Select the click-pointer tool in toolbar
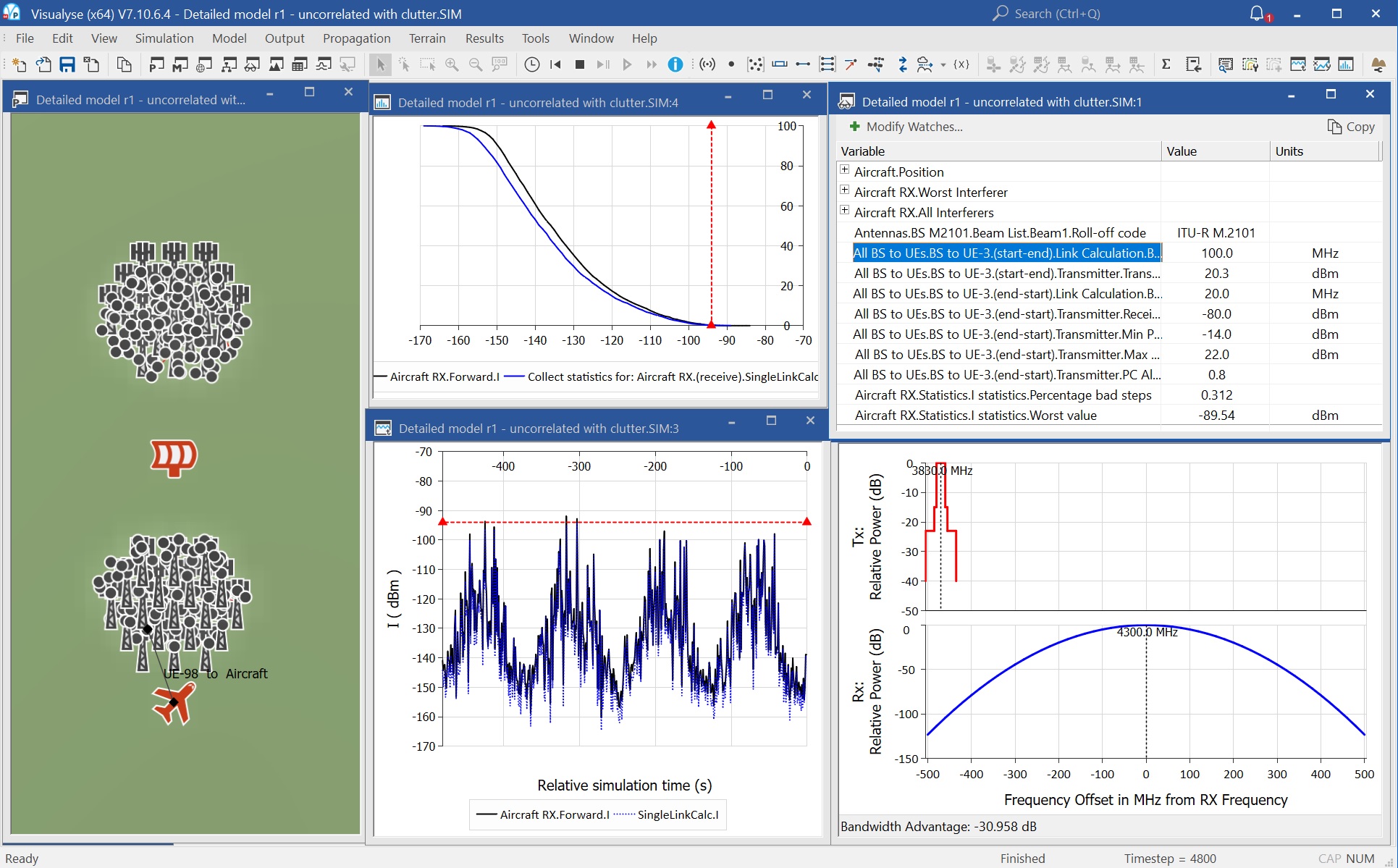The width and height of the screenshot is (1398, 868). coord(404,65)
